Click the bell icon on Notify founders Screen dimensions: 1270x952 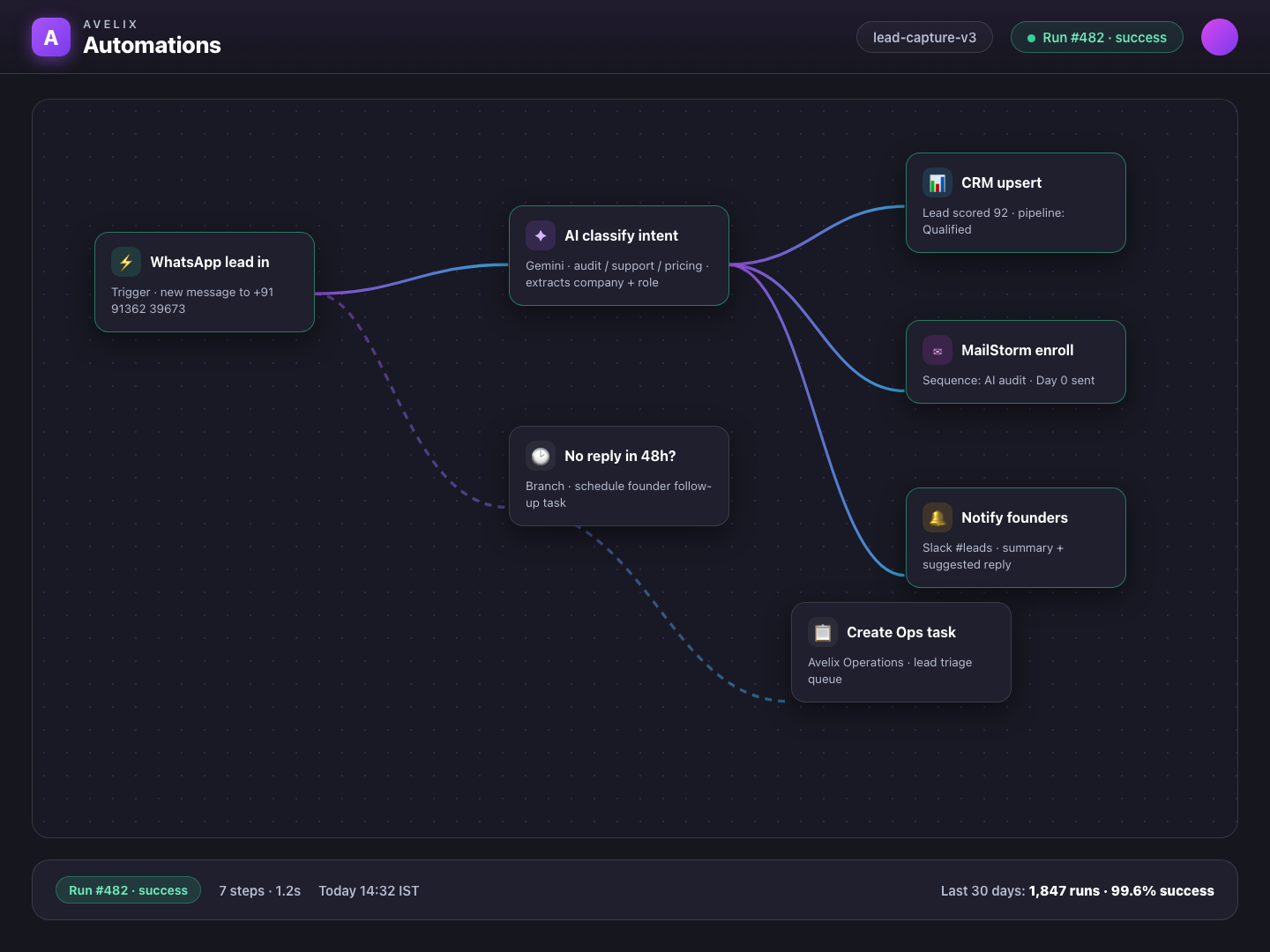(938, 517)
